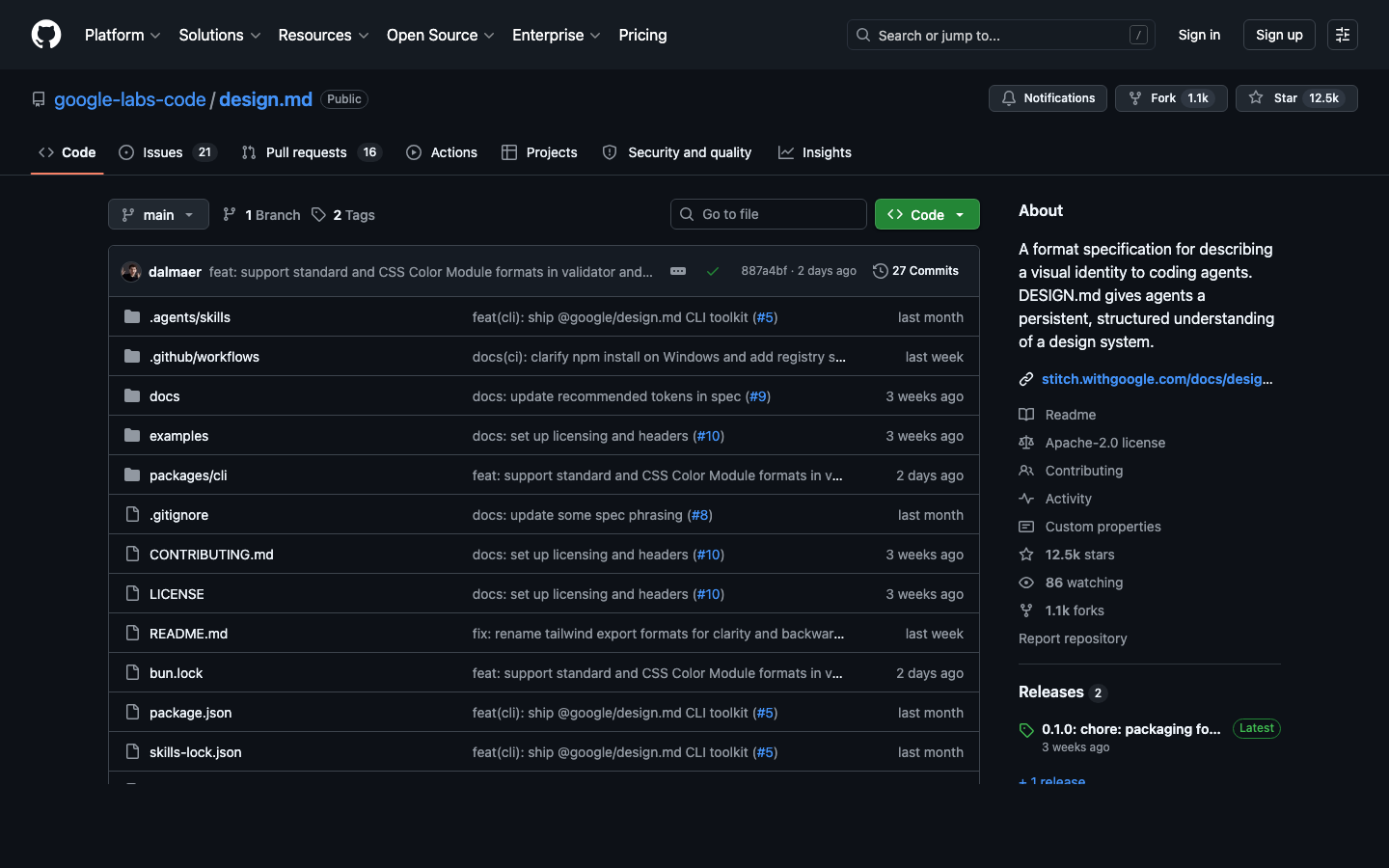1389x868 pixels.
Task: Open the 887a4bf commit hash link
Action: 764,271
